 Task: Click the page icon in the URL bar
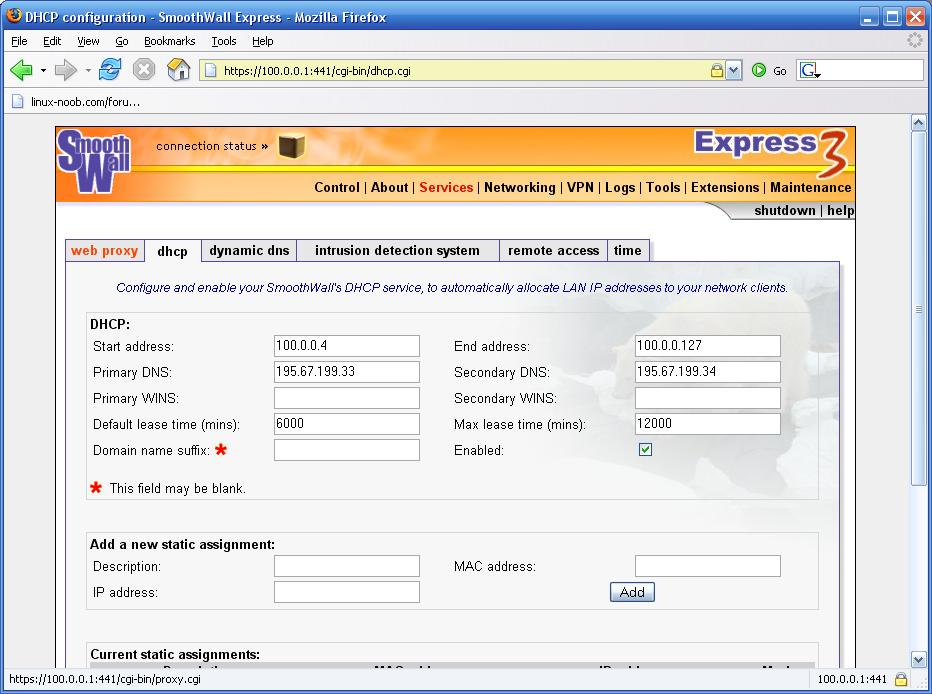pos(210,71)
